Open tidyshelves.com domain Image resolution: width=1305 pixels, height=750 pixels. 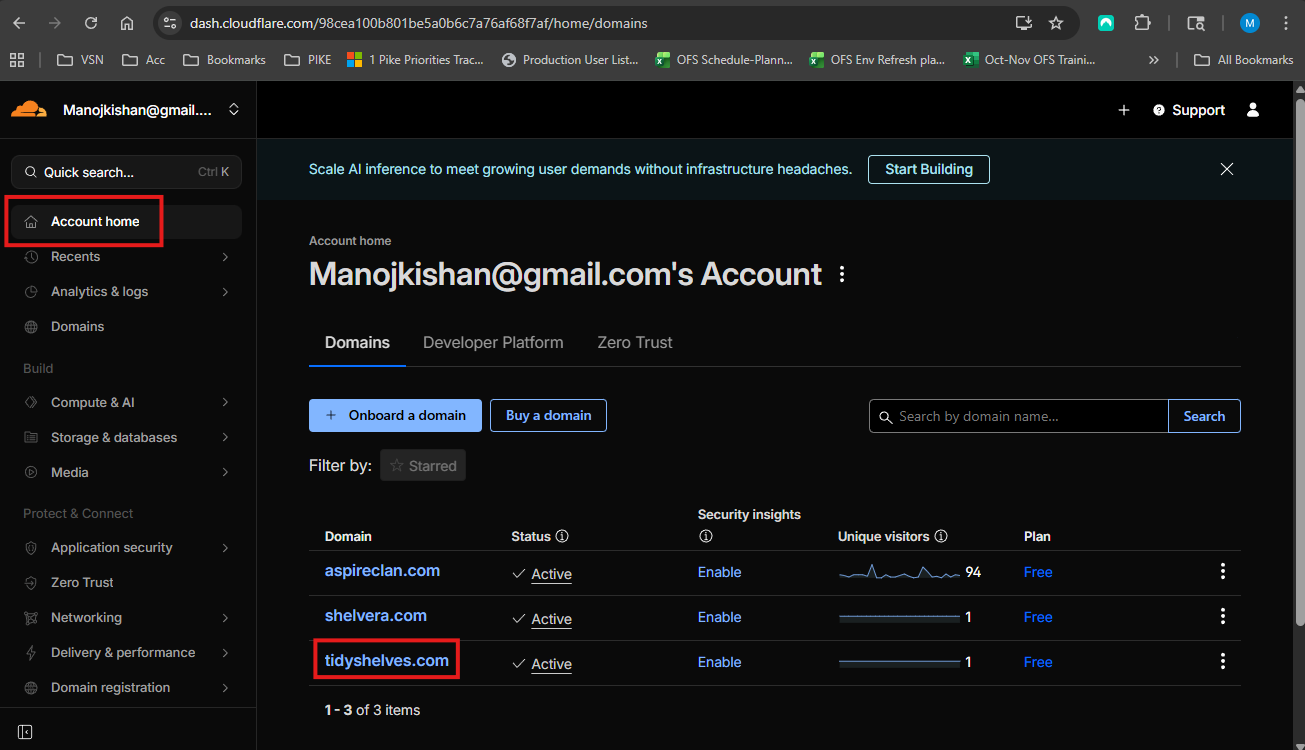pos(387,661)
